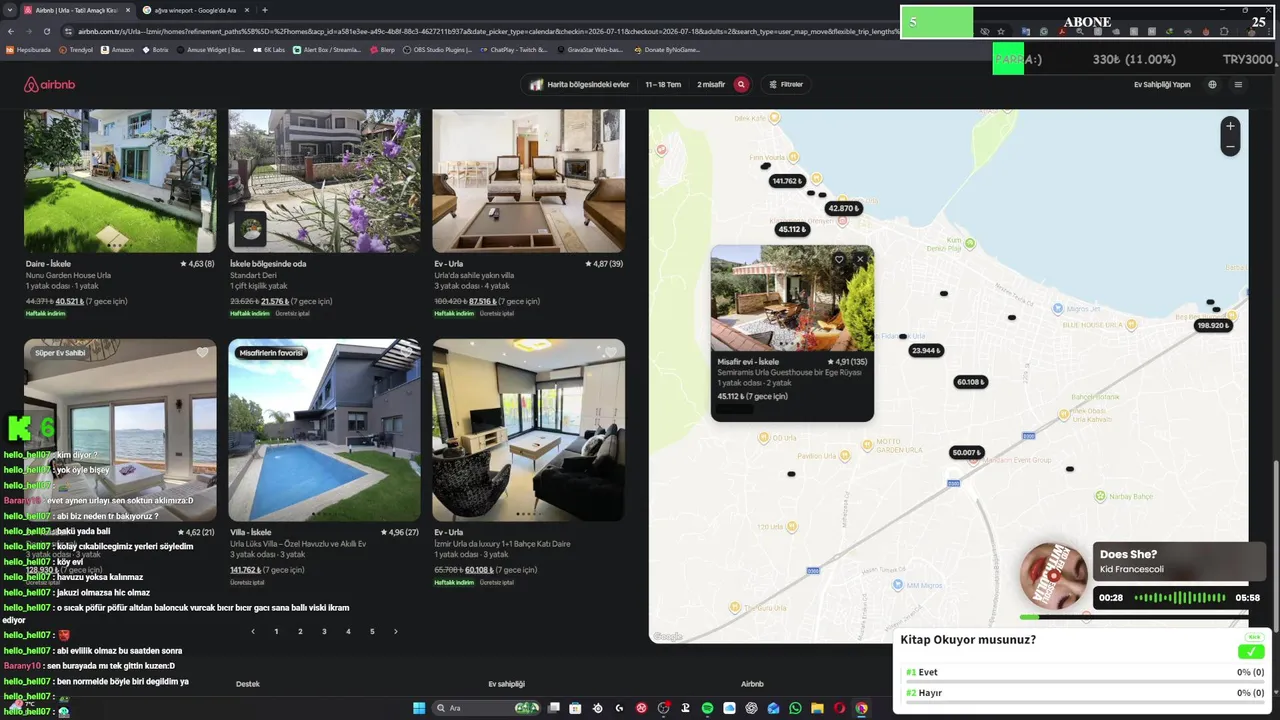This screenshot has width=1280, height=720.
Task: Open the Blerp bookmark
Action: click(382, 49)
